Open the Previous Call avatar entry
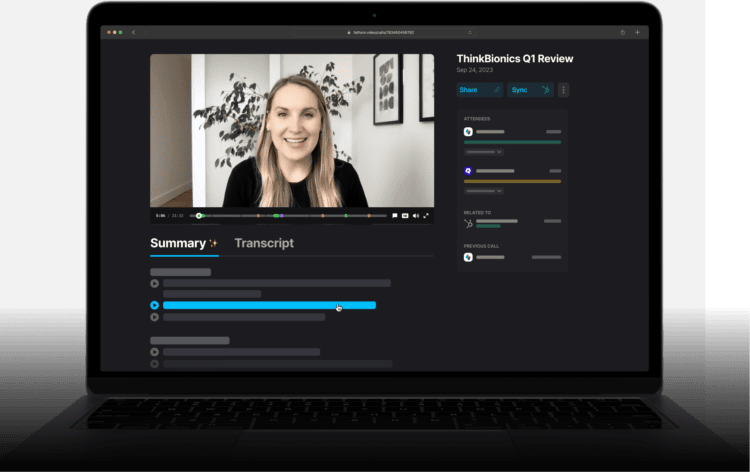 click(x=468, y=257)
